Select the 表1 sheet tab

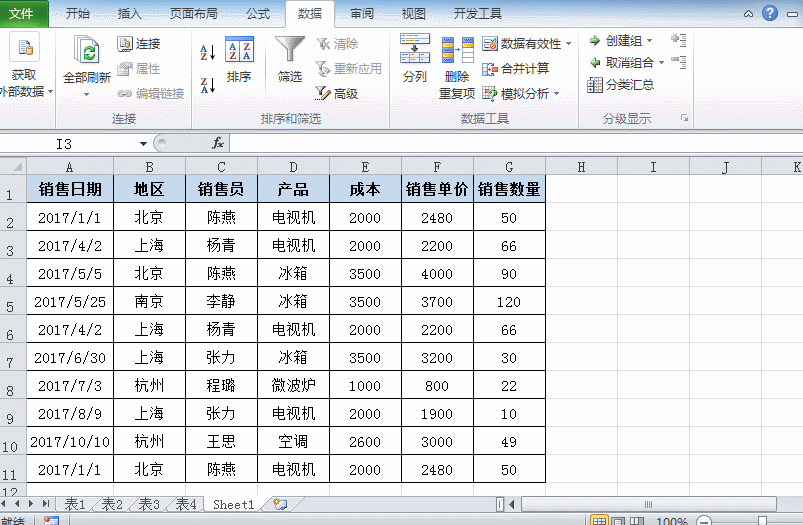point(75,505)
